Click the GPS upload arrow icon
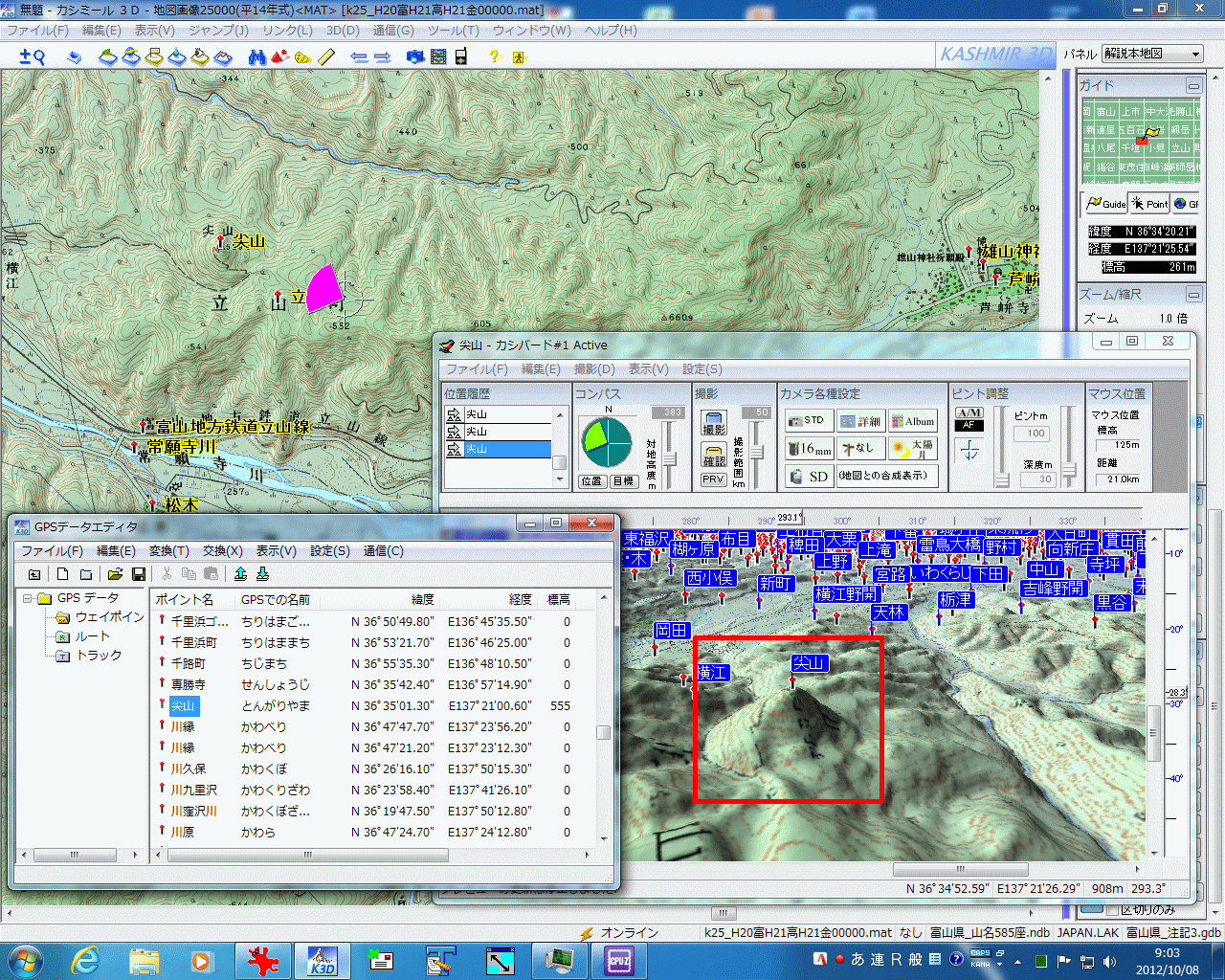The height and width of the screenshot is (980, 1225). coord(241,574)
